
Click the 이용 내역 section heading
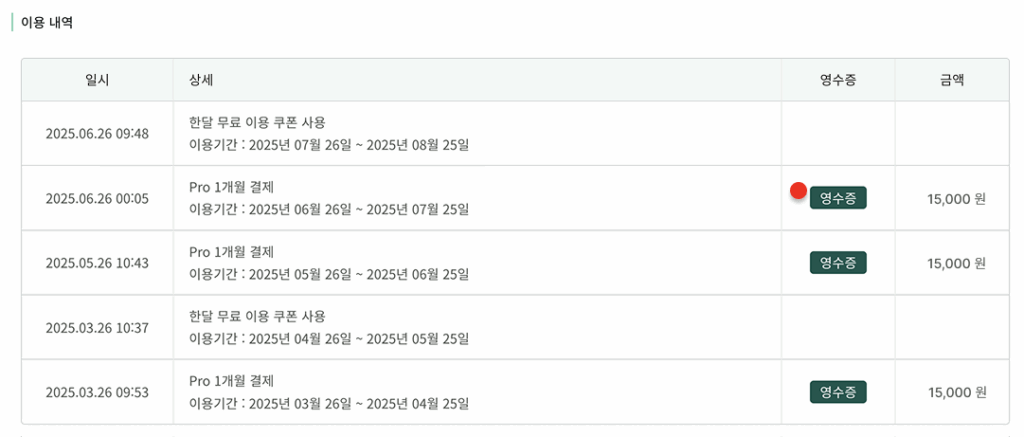[x=47, y=23]
